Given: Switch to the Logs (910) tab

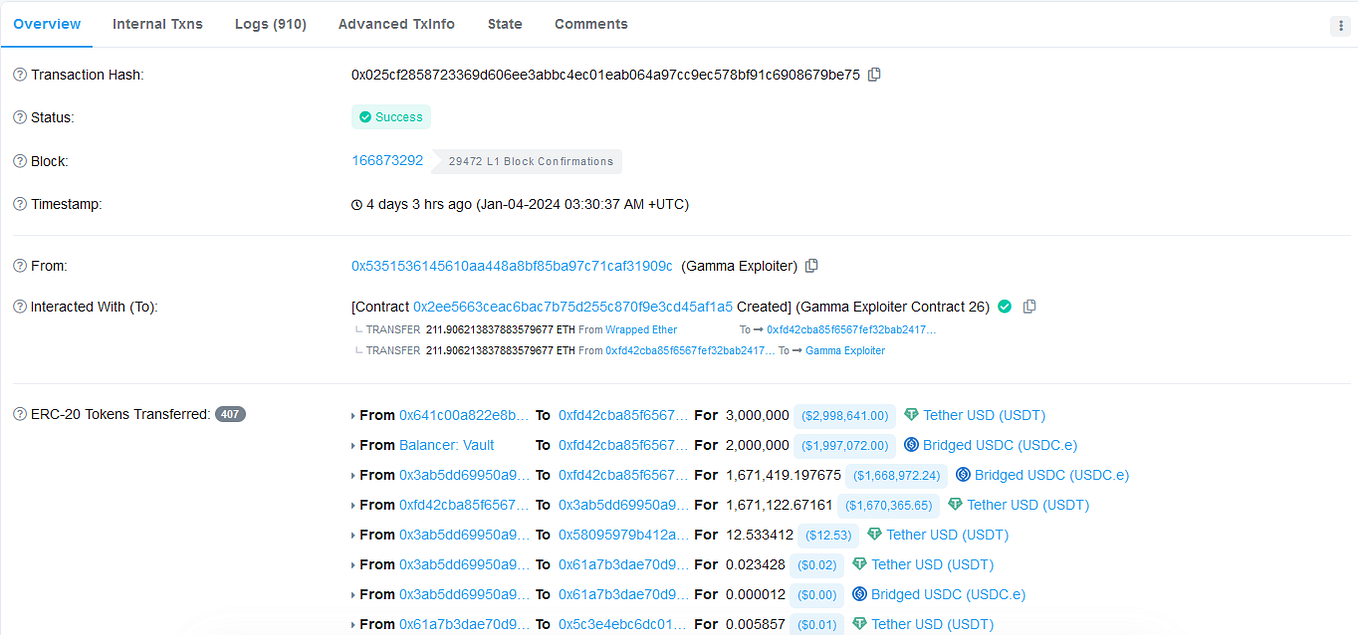Looking at the screenshot, I should pos(270,23).
